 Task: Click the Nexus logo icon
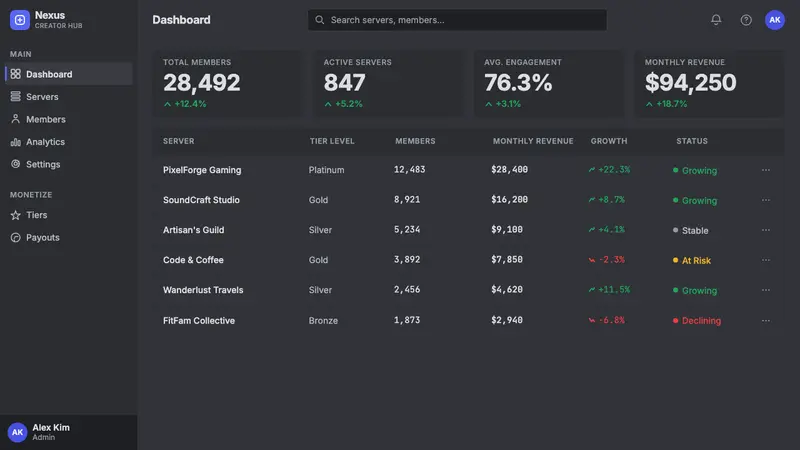[x=20, y=20]
